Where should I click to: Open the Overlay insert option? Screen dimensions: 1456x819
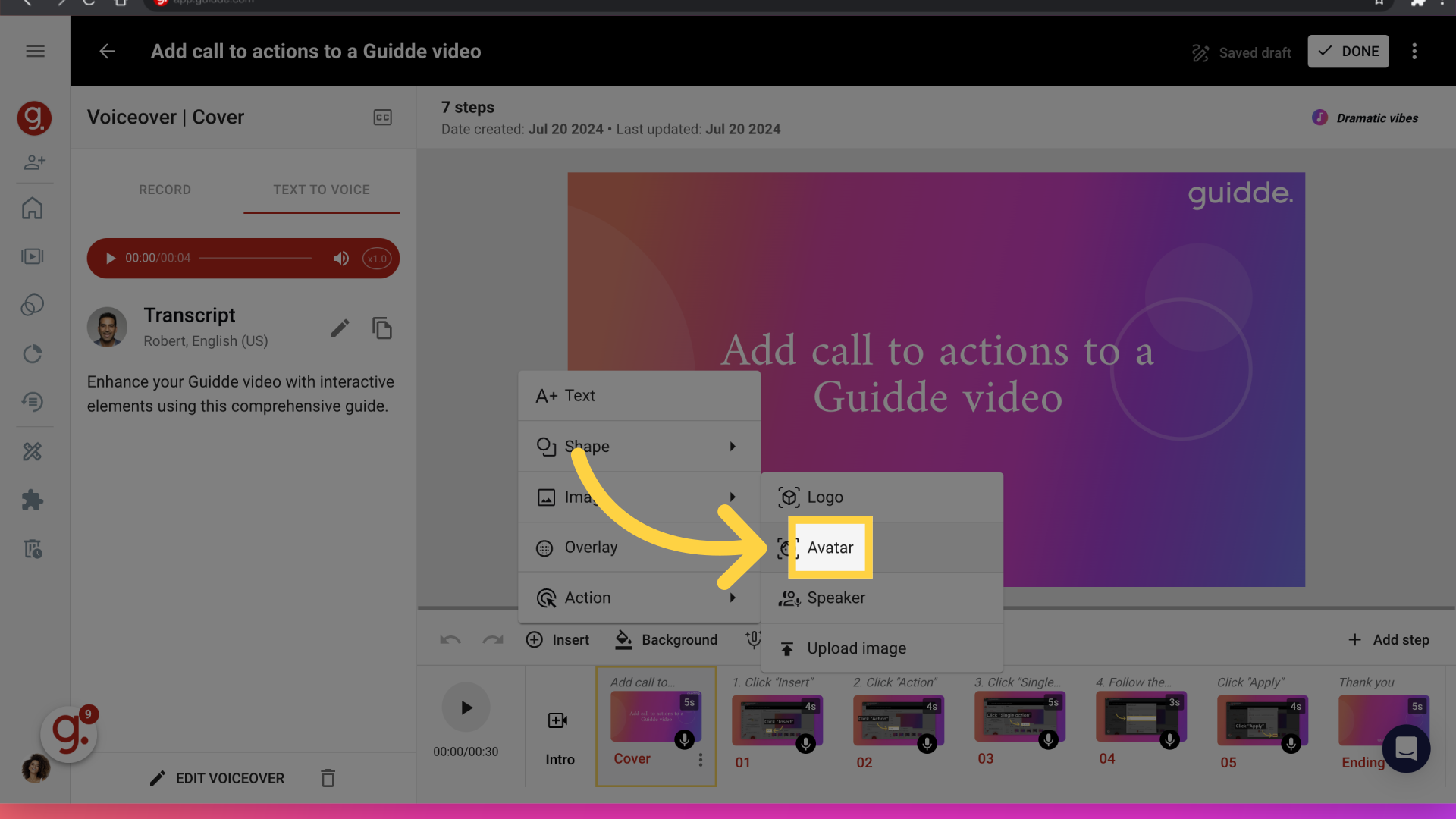tap(591, 547)
